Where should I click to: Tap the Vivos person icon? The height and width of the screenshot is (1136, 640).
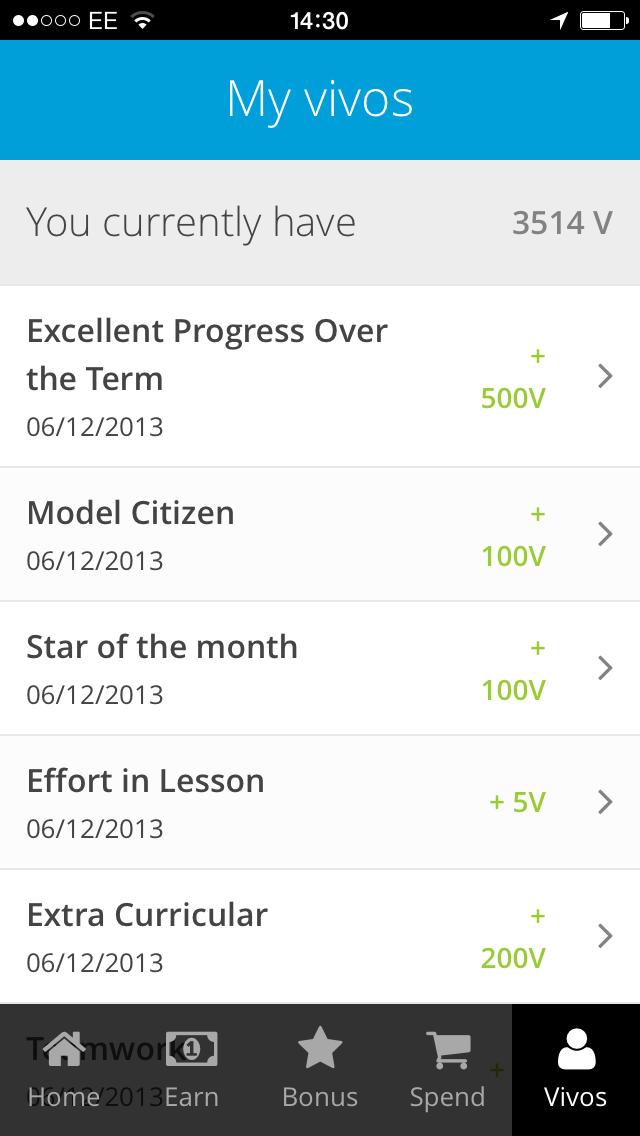tap(575, 1049)
